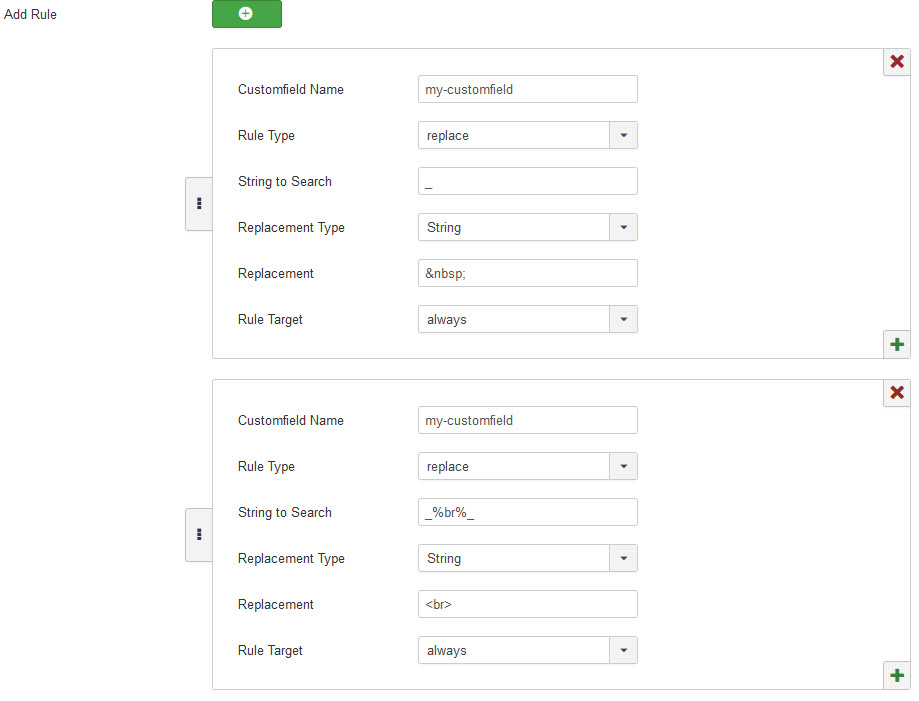Click the second rule's Customfield Name label
The width and height of the screenshot is (919, 701).
pyautogui.click(x=291, y=421)
